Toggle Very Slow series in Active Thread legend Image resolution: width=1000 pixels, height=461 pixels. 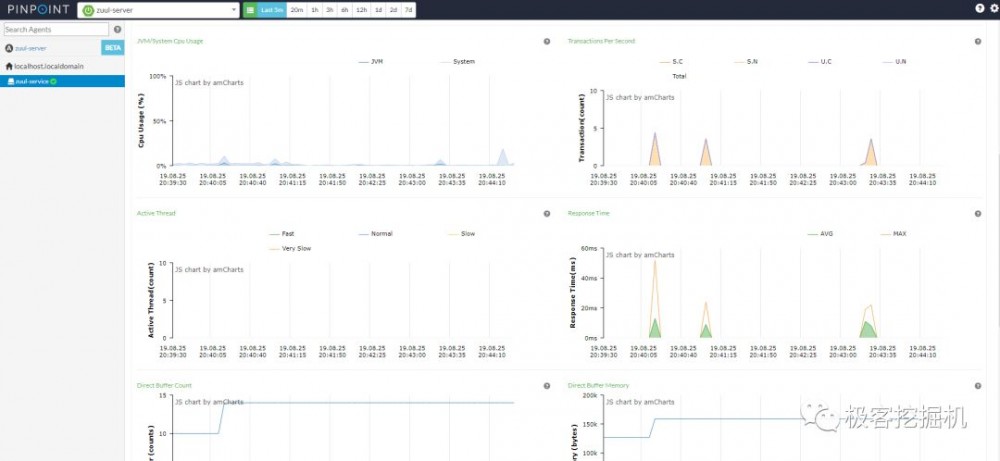pyautogui.click(x=290, y=249)
